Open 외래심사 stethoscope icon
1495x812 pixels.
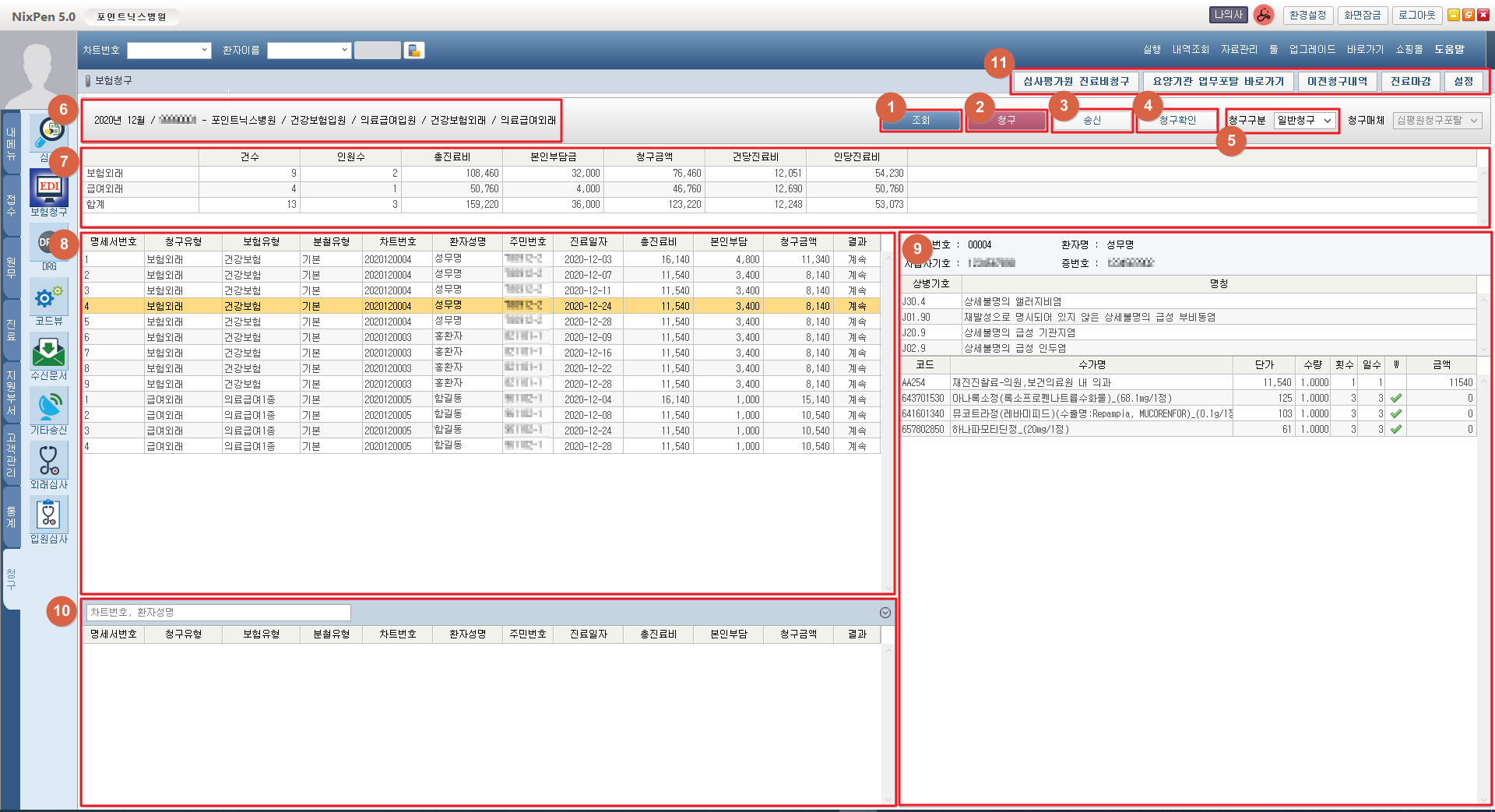pyautogui.click(x=48, y=461)
